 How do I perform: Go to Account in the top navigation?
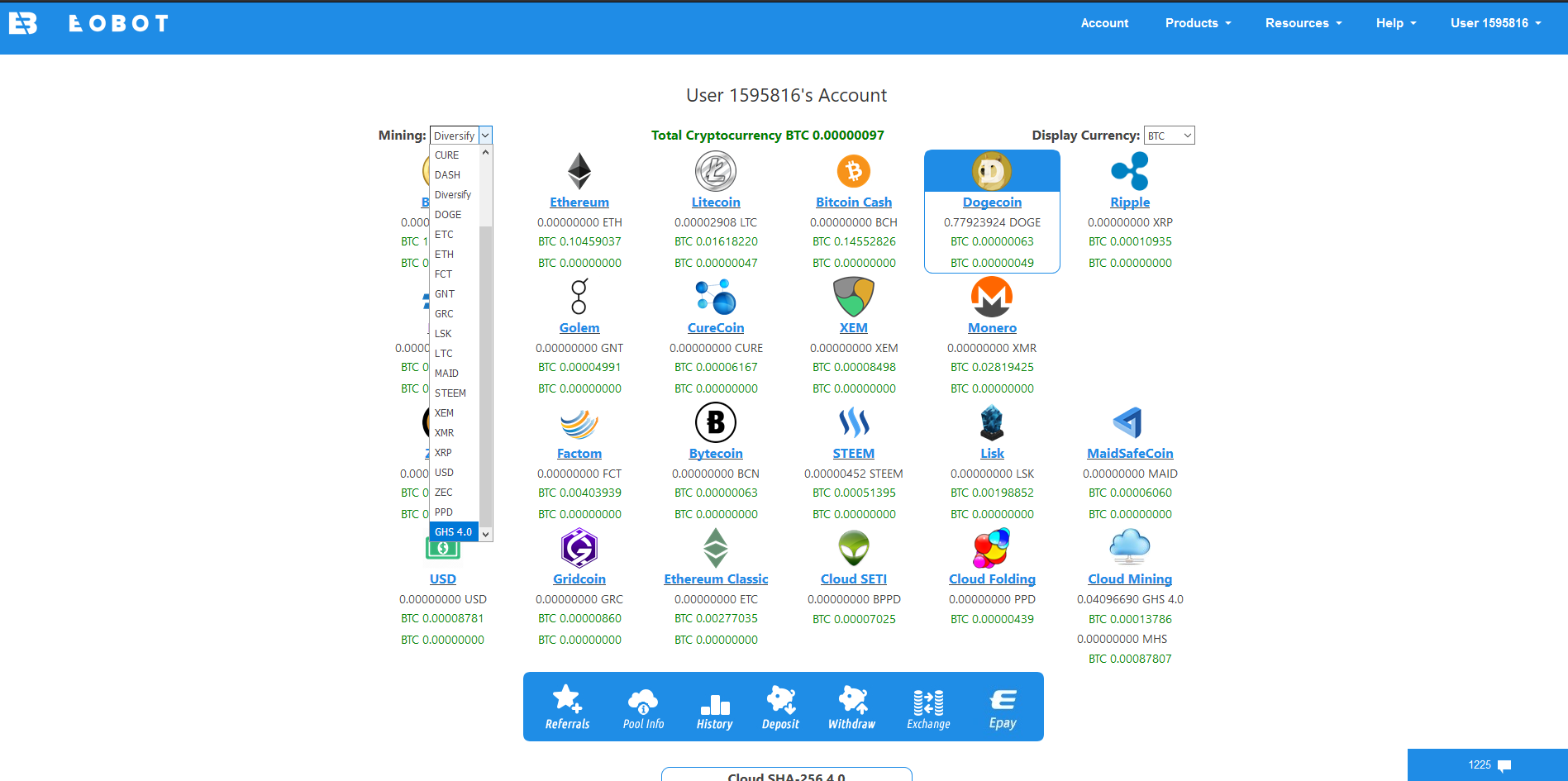point(1104,23)
